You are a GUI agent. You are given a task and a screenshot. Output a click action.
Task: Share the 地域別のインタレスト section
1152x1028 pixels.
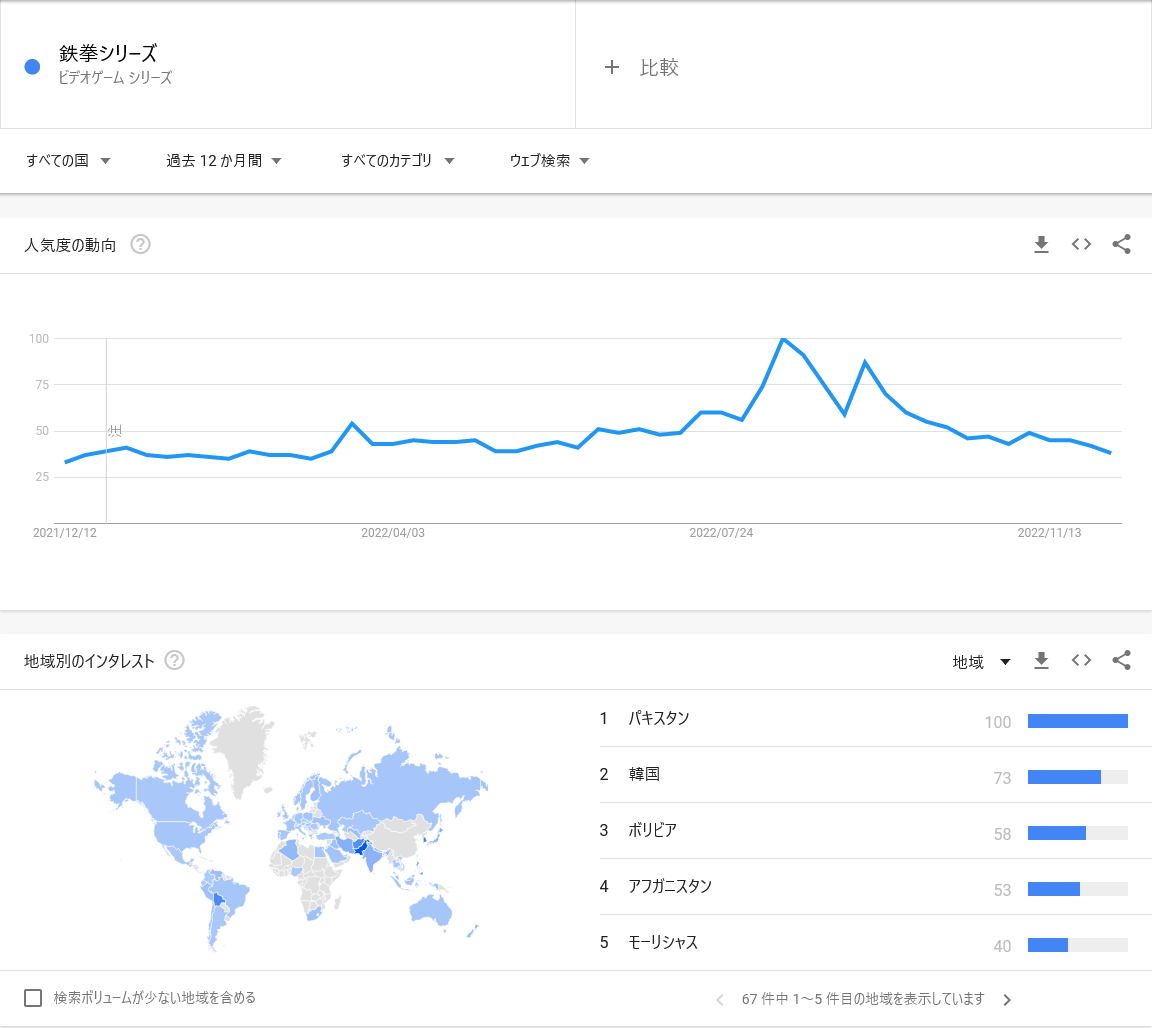1121,661
